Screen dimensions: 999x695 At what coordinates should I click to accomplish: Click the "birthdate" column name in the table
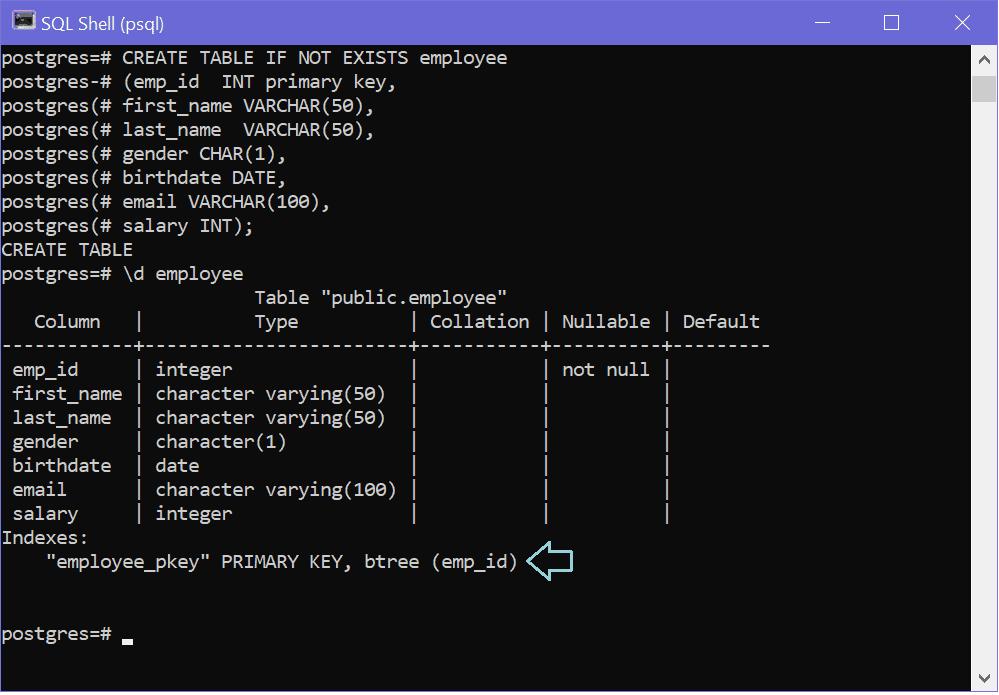(x=62, y=465)
